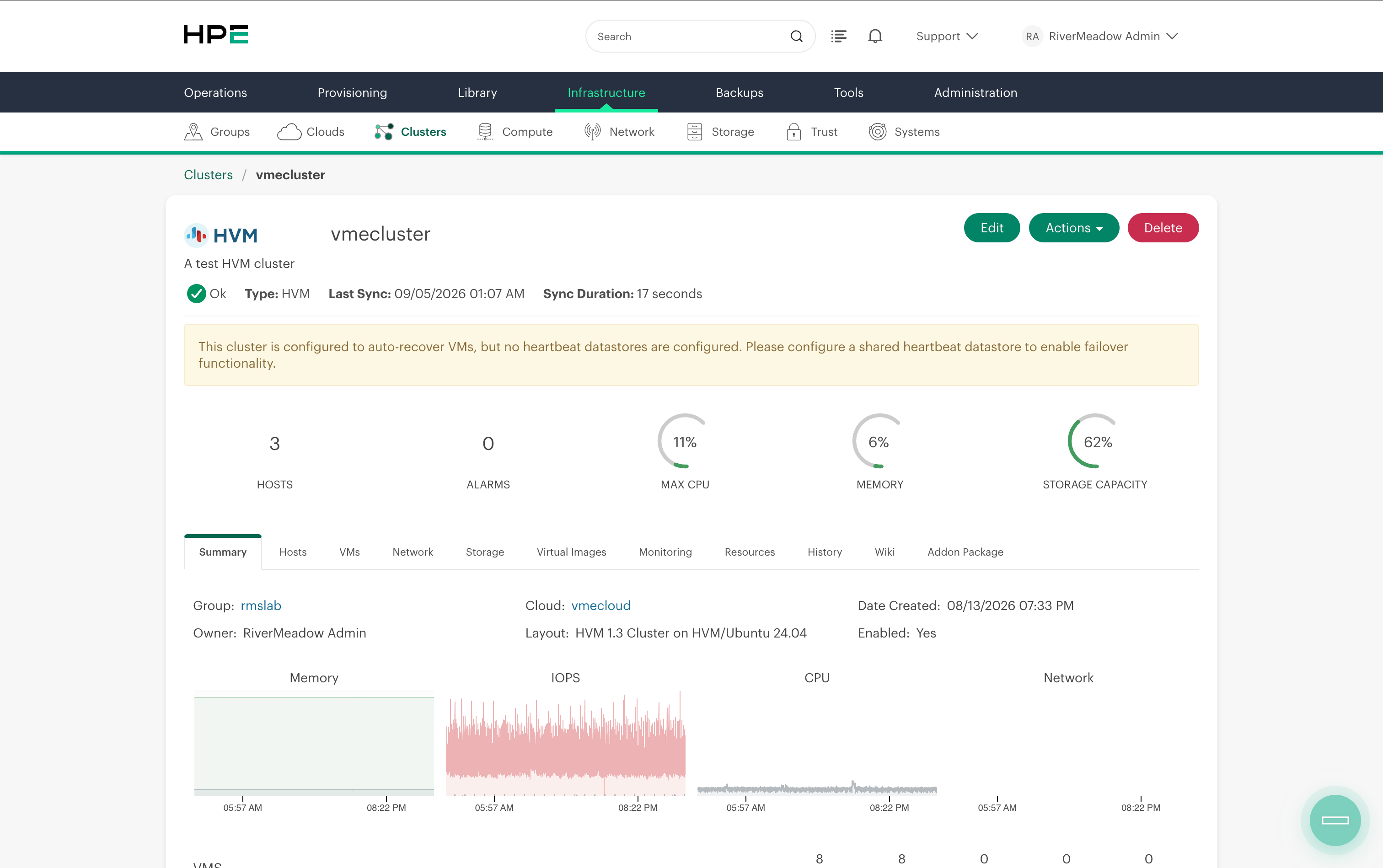Switch to the Hosts tab
The width and height of the screenshot is (1383, 868).
click(293, 552)
